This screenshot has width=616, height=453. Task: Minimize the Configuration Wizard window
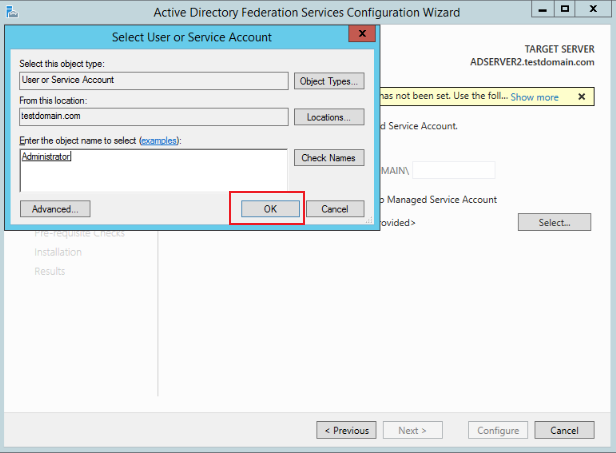pos(543,9)
